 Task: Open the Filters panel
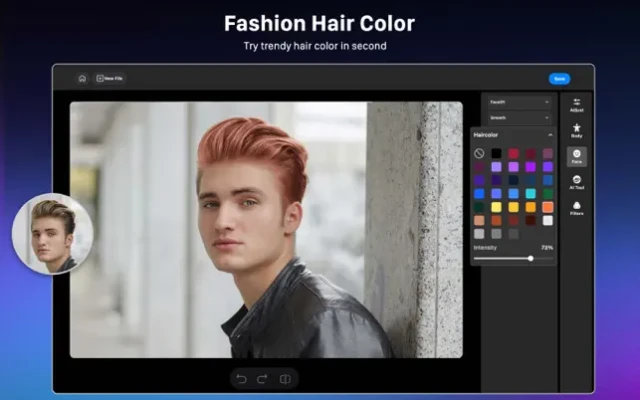pos(577,209)
